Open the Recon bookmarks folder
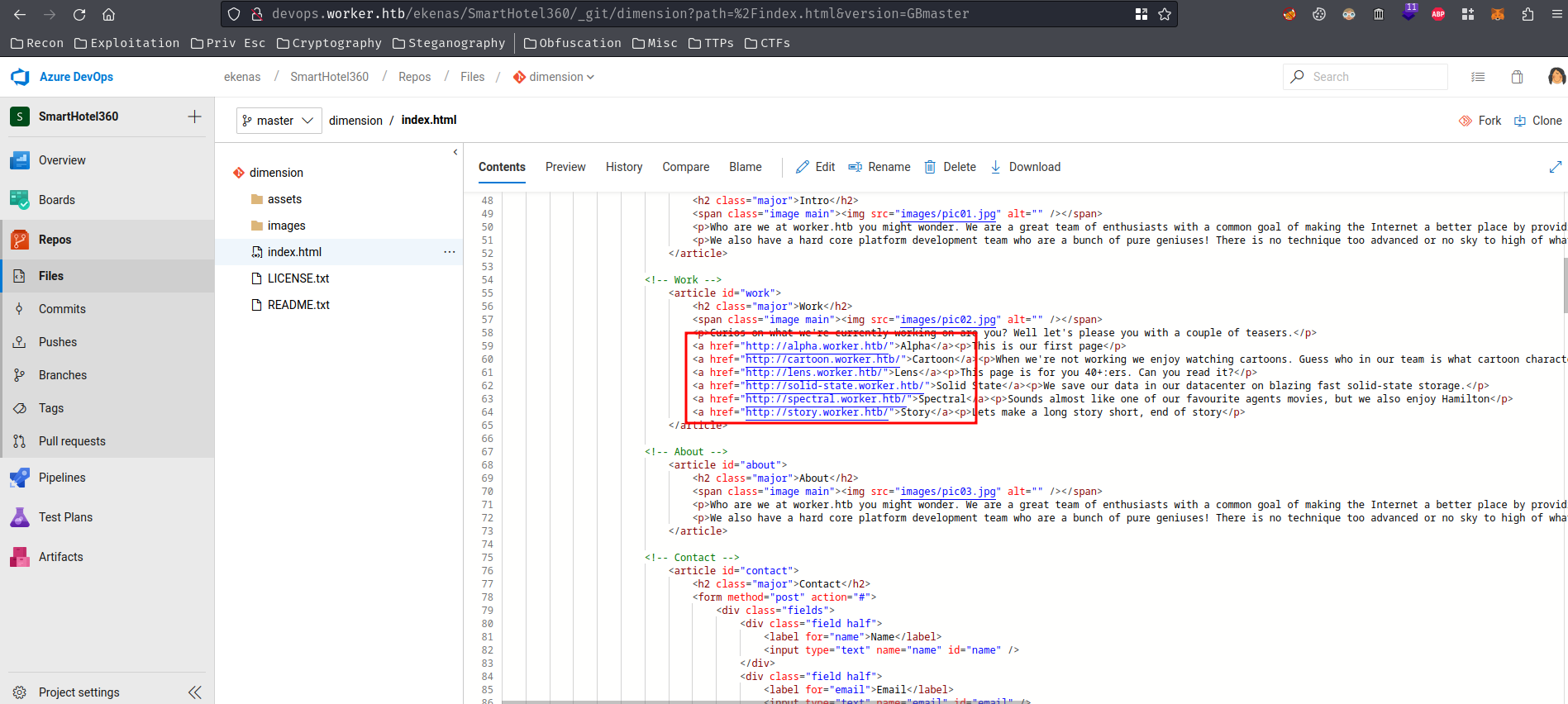Screen dimensions: 1568x704 [37, 43]
